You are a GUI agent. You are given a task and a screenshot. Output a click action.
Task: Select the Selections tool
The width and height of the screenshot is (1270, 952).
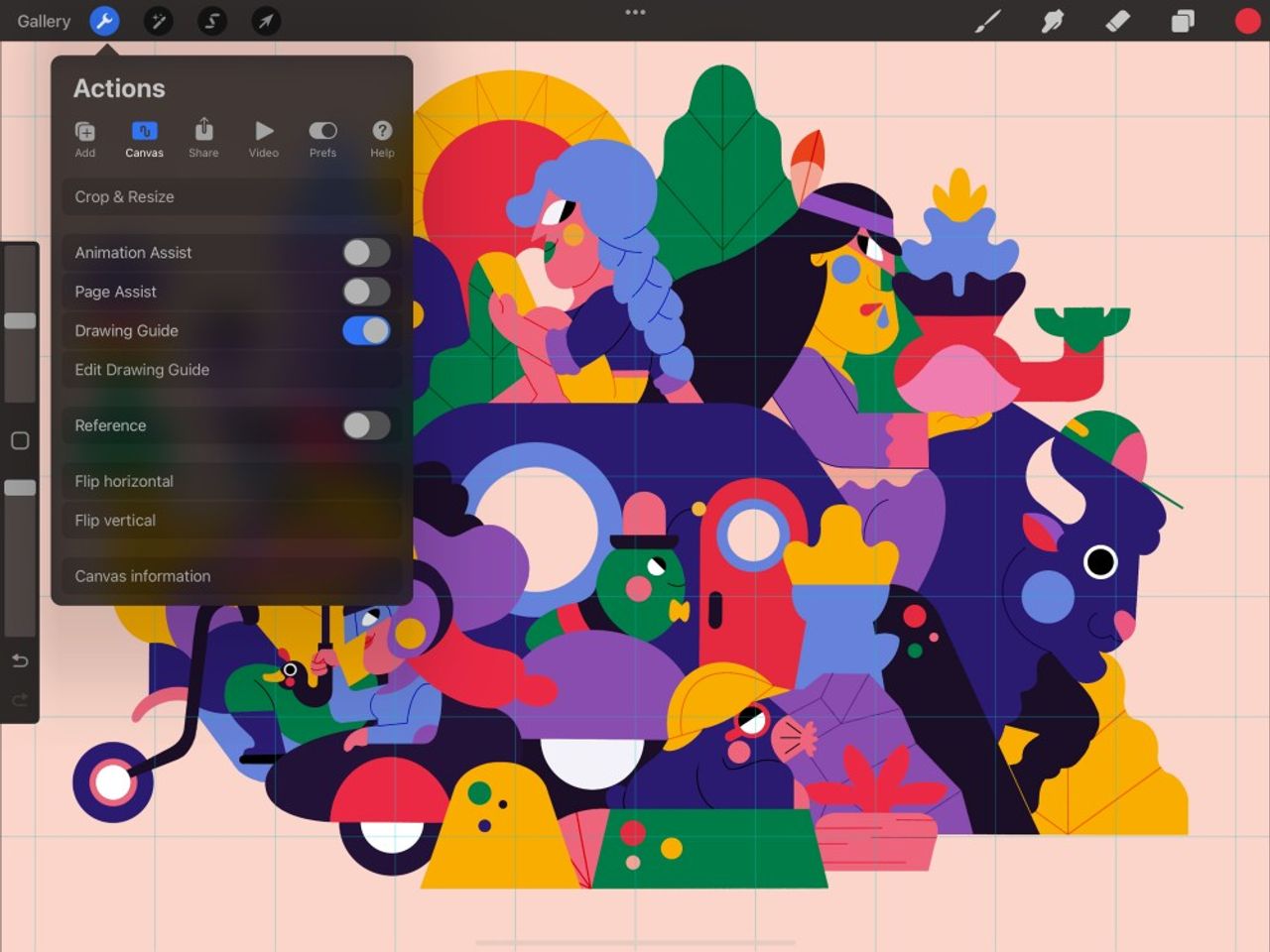211,20
